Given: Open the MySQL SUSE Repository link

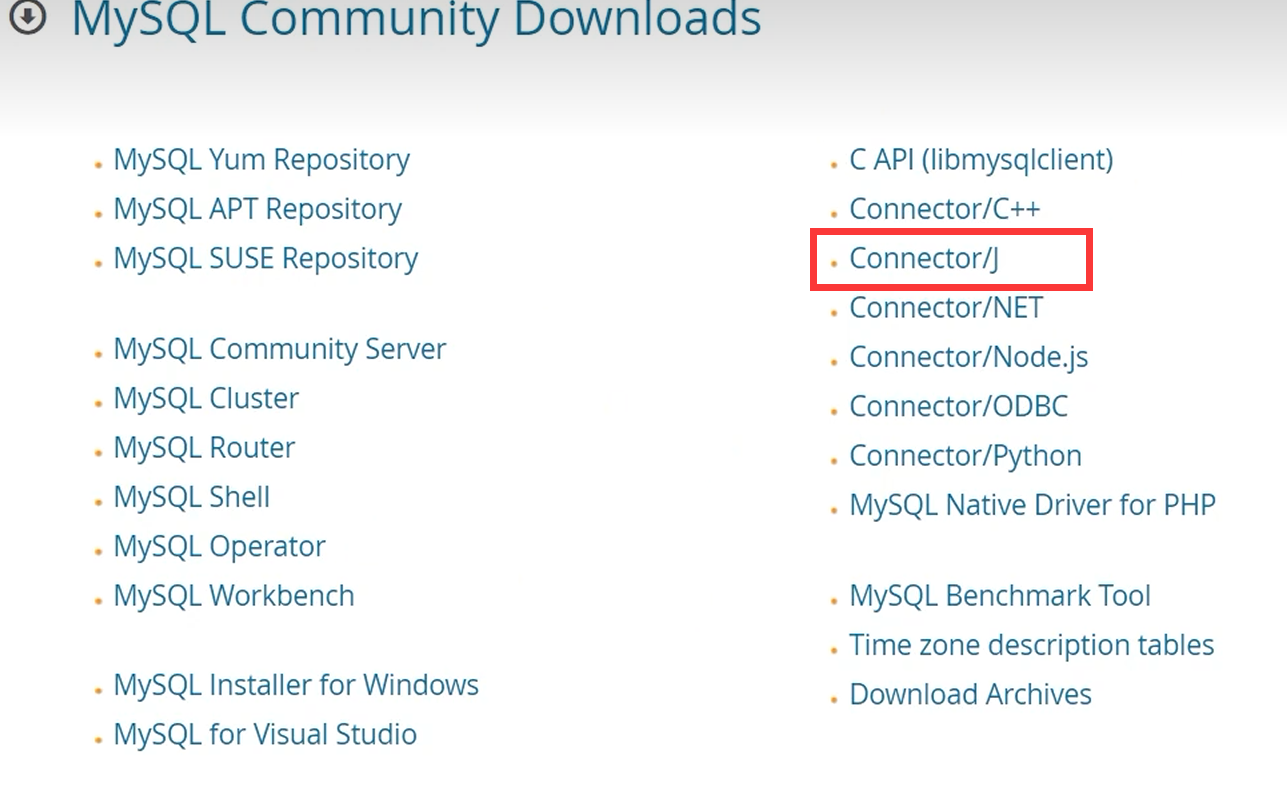Looking at the screenshot, I should (266, 258).
